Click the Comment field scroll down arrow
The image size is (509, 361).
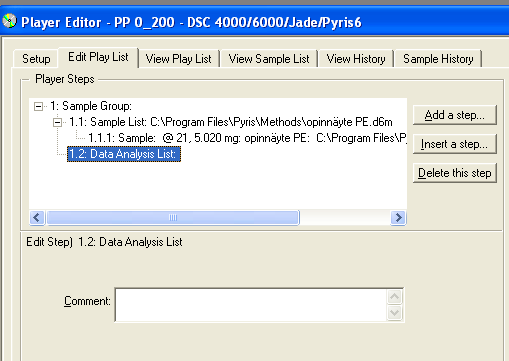coord(395,313)
